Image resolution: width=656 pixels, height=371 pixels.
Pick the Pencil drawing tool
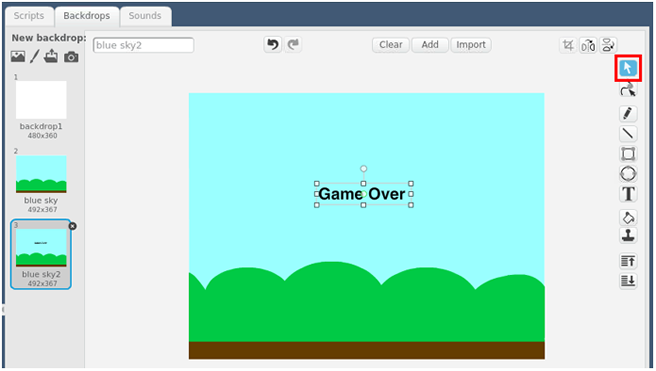[x=628, y=113]
